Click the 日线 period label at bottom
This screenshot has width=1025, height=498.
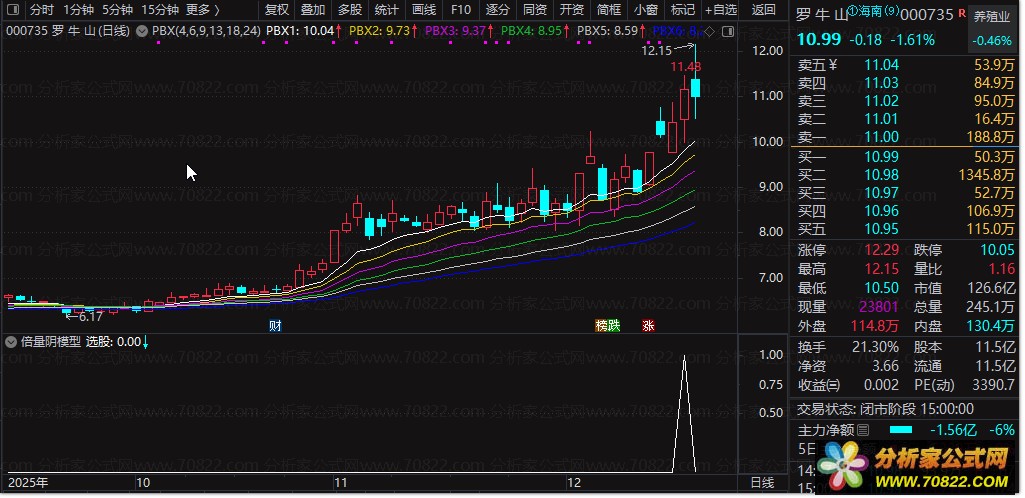(762, 483)
